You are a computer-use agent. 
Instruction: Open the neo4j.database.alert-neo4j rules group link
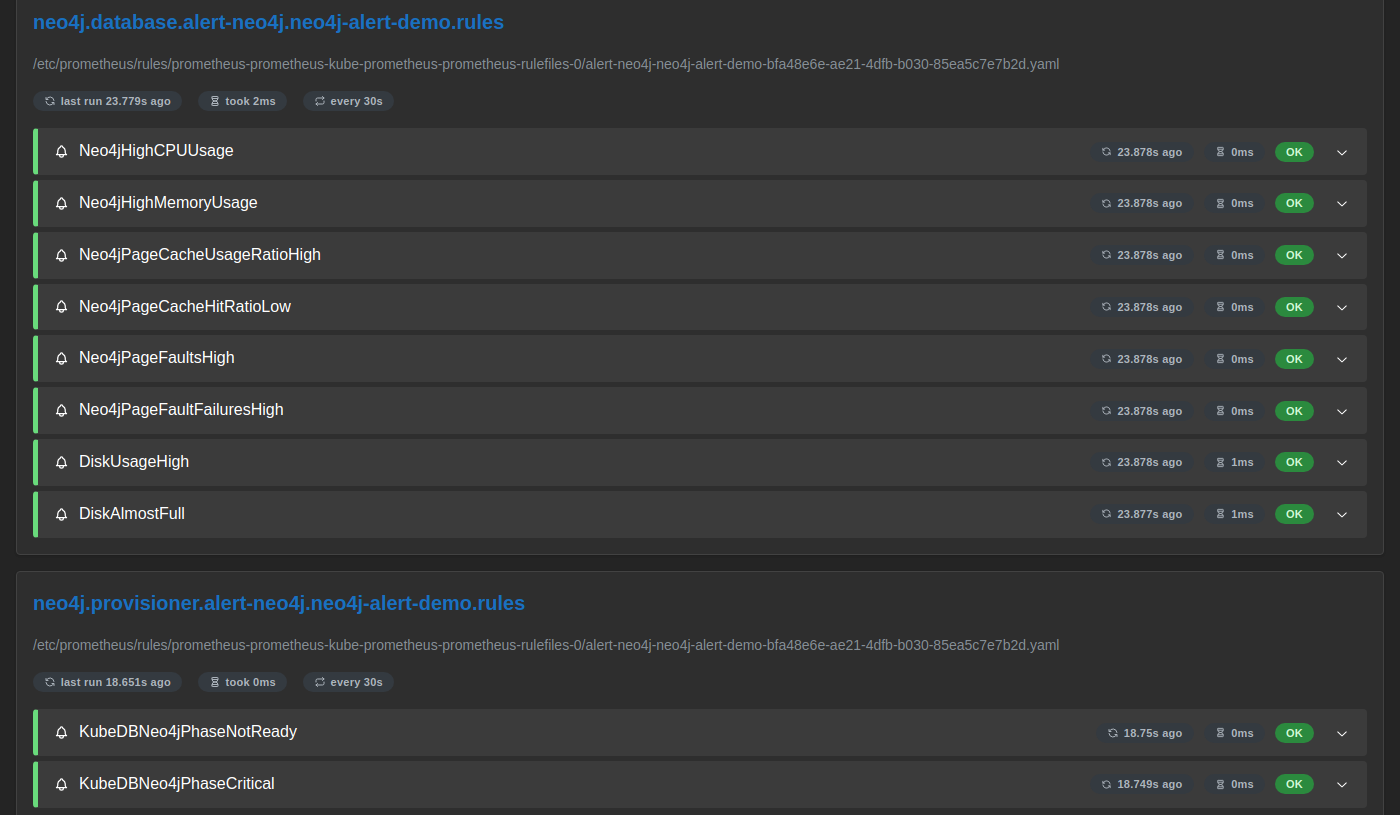pyautogui.click(x=268, y=22)
